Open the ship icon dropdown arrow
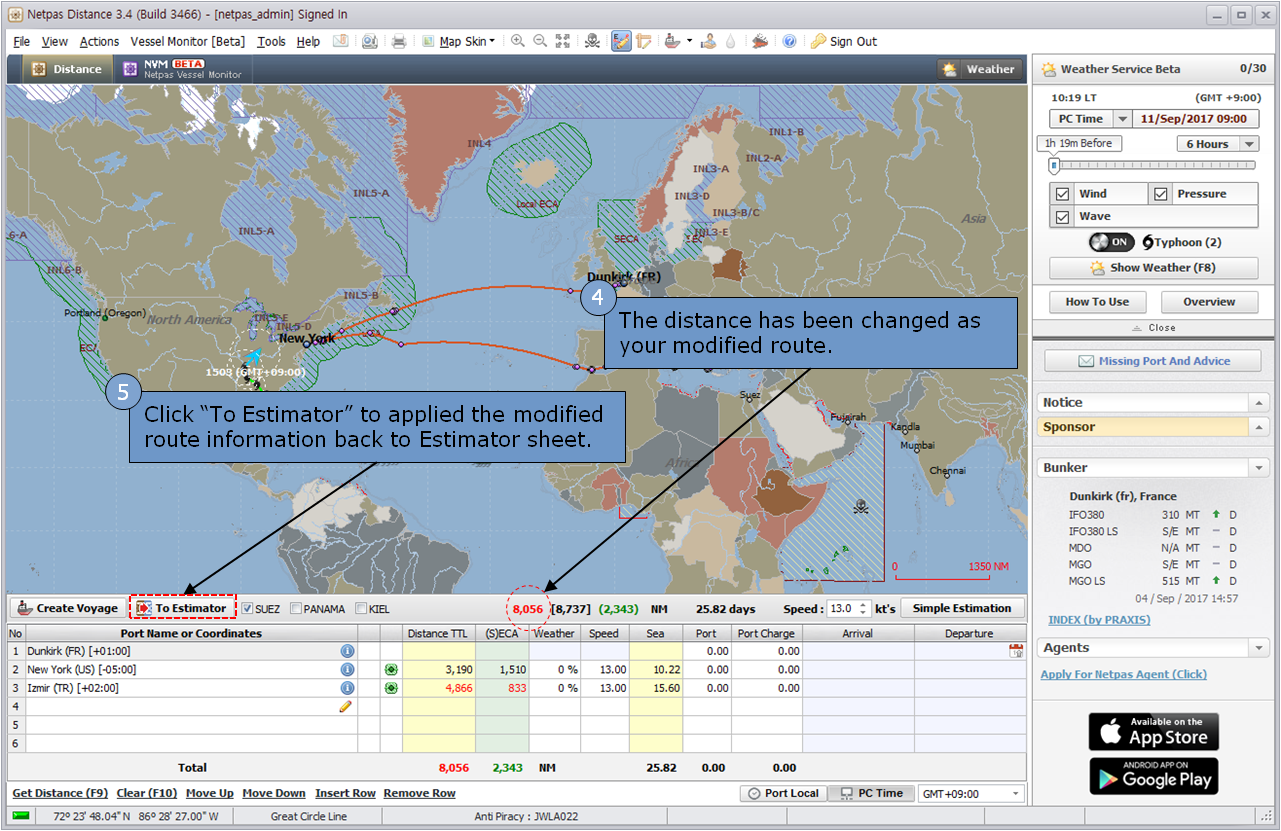The width and height of the screenshot is (1281, 831). click(x=689, y=41)
